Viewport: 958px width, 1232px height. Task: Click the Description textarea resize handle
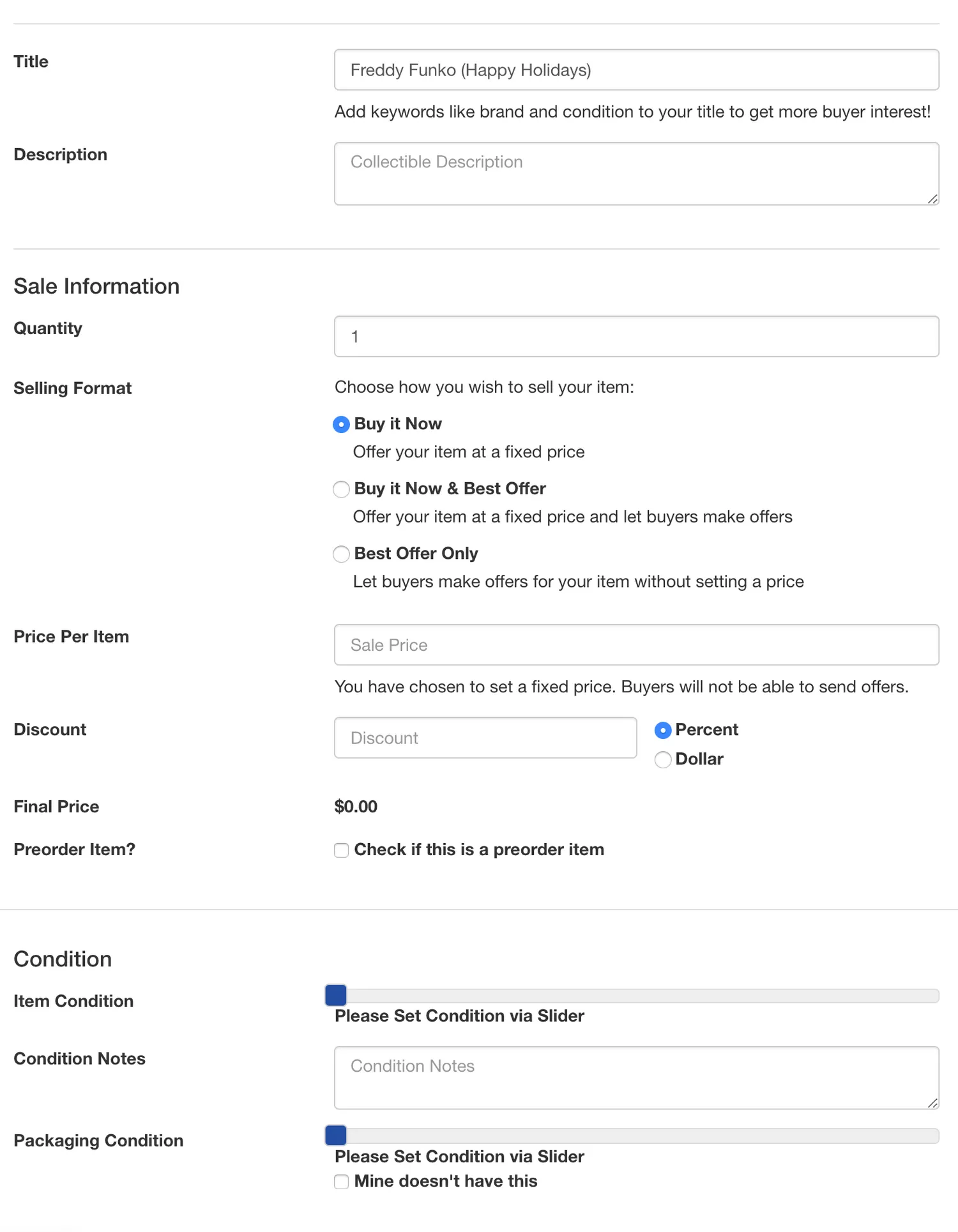(932, 199)
